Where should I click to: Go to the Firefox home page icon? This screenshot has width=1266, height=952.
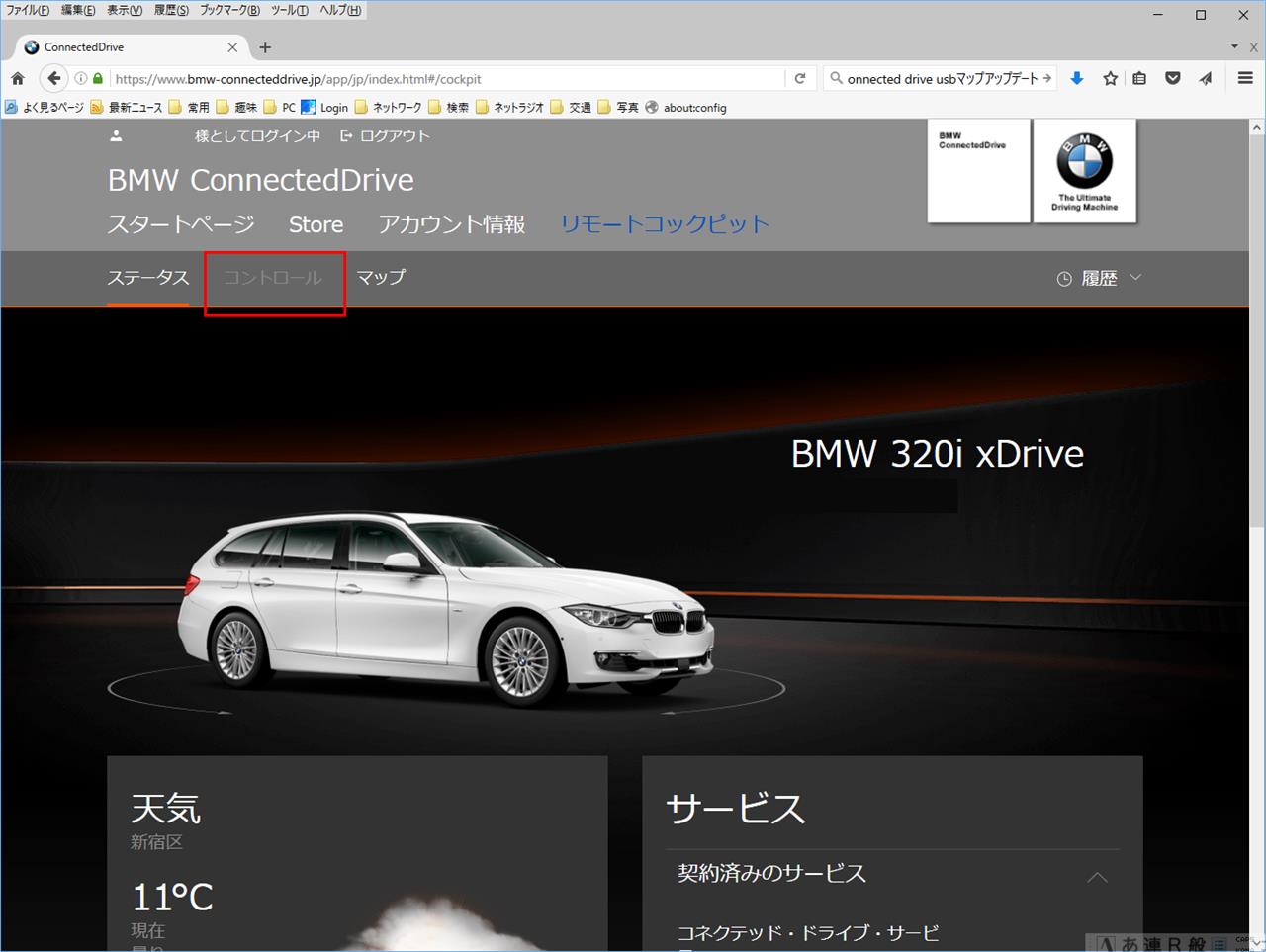tap(18, 78)
